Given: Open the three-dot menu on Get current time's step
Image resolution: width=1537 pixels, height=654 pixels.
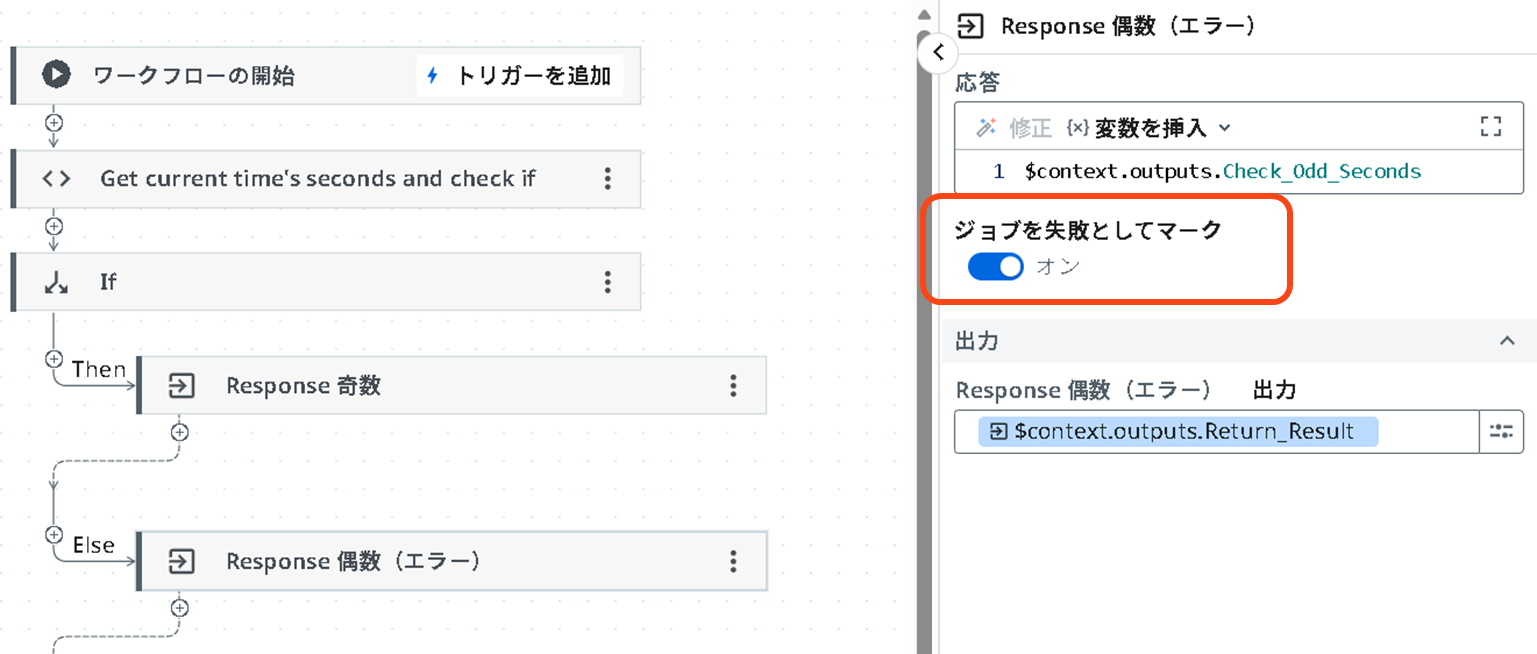Looking at the screenshot, I should click(607, 179).
